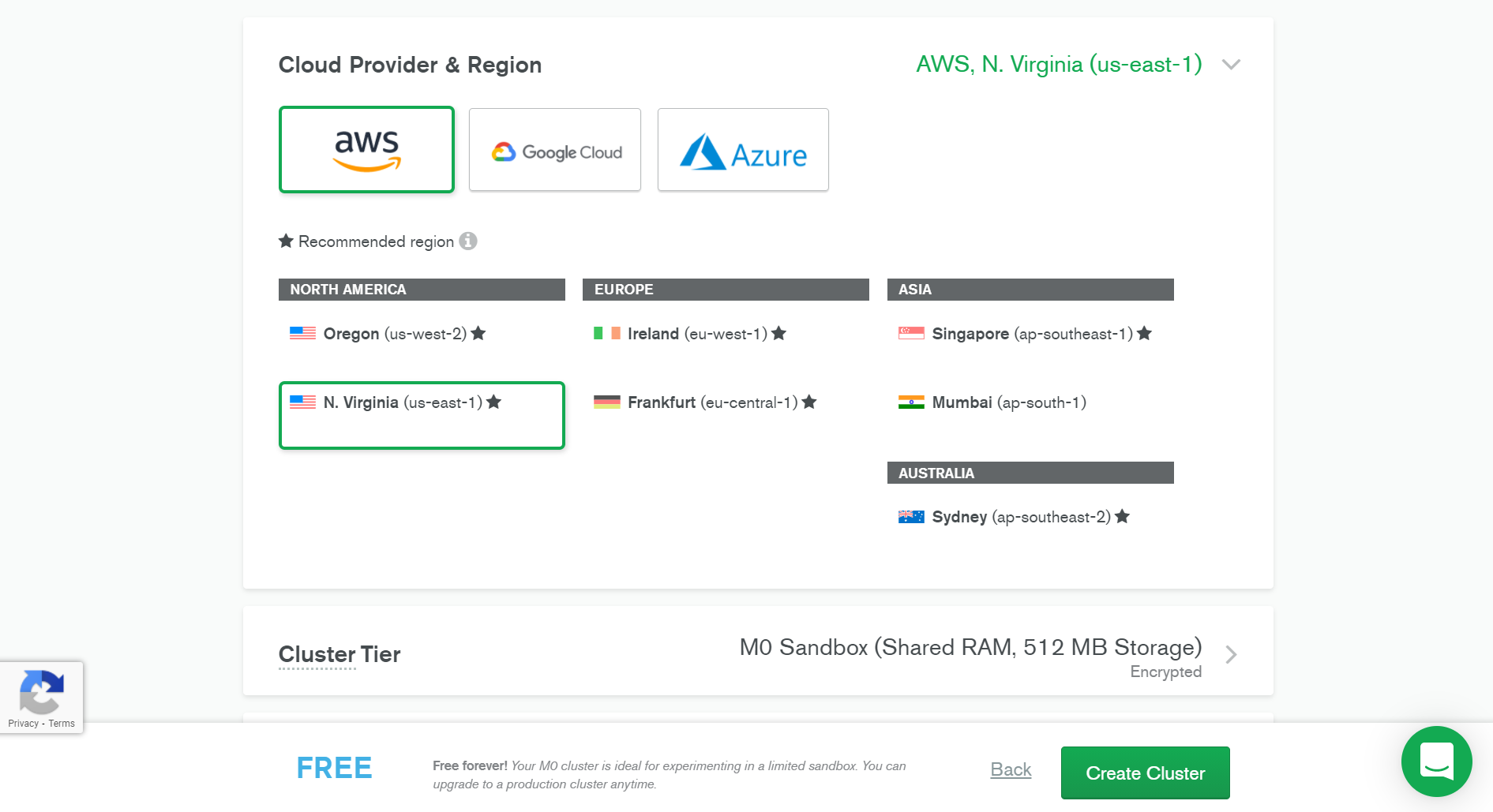Click the Free forever description text
The width and height of the screenshot is (1493, 812).
click(x=670, y=775)
